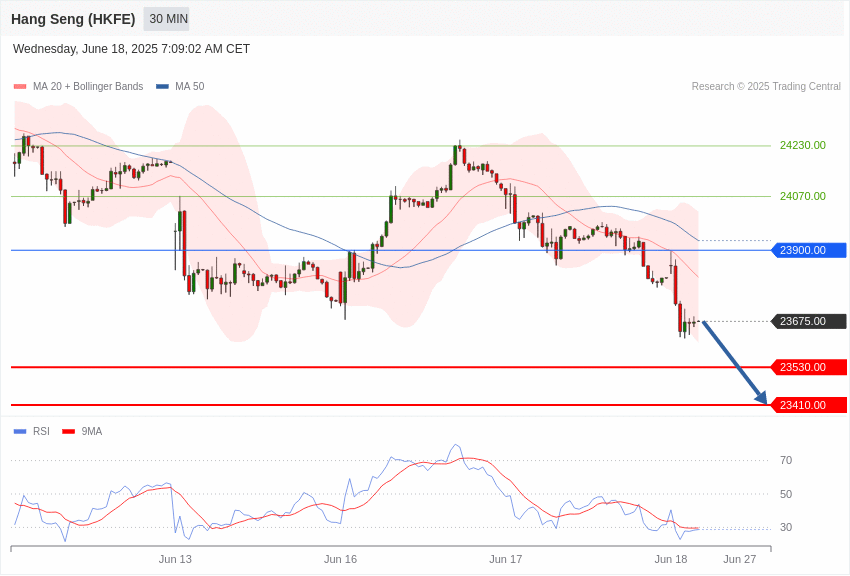Viewport: 850px width, 576px height.
Task: Click the RSI blue legend swatch
Action: pyautogui.click(x=20, y=431)
